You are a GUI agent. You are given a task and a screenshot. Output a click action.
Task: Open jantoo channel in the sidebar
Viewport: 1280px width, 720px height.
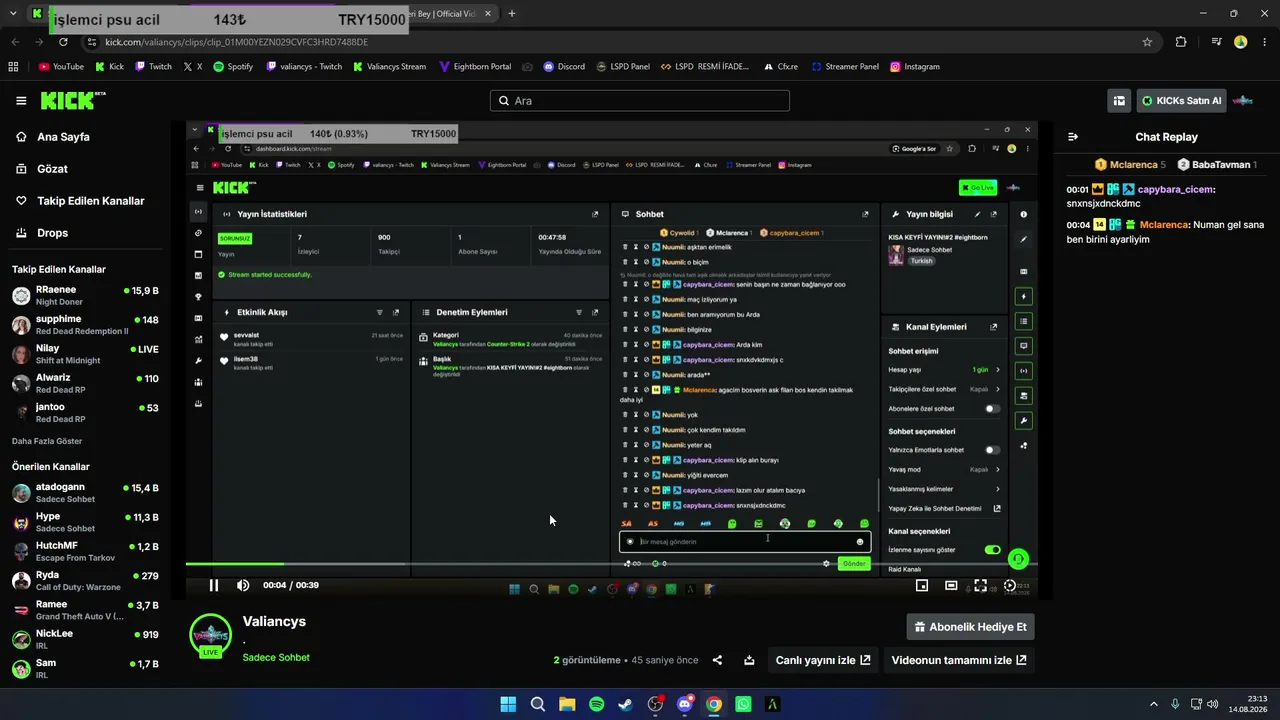[x=86, y=412]
